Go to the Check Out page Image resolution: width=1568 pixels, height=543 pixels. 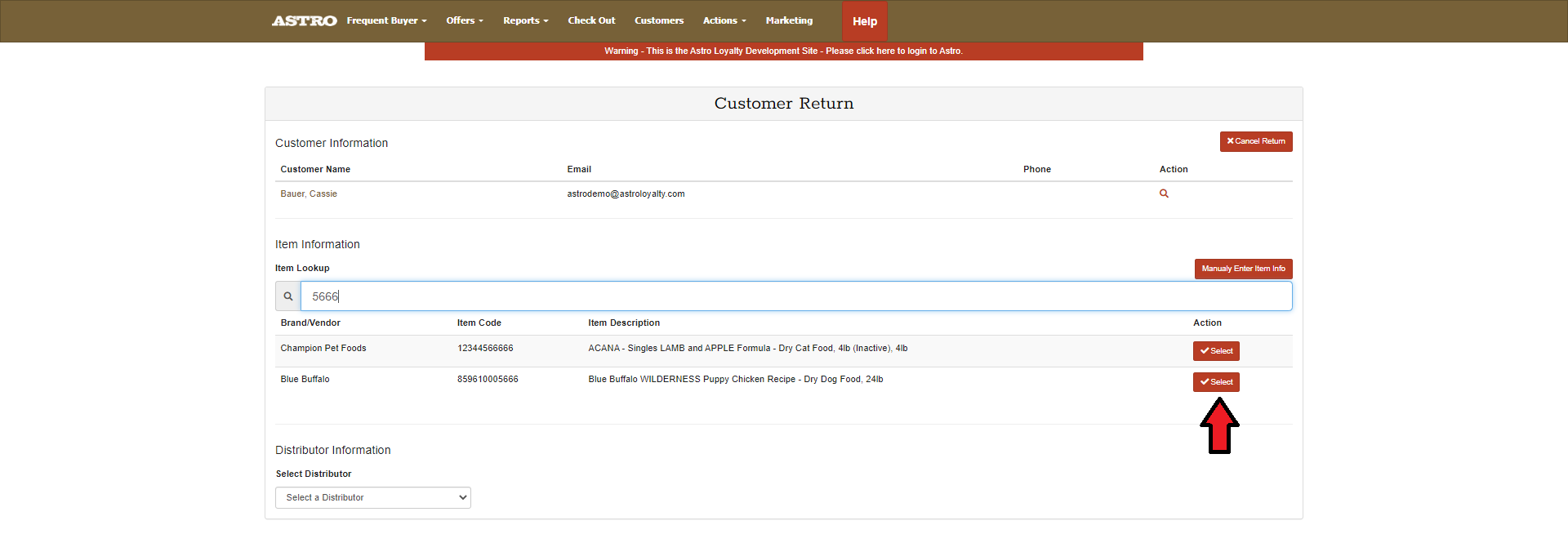591,21
